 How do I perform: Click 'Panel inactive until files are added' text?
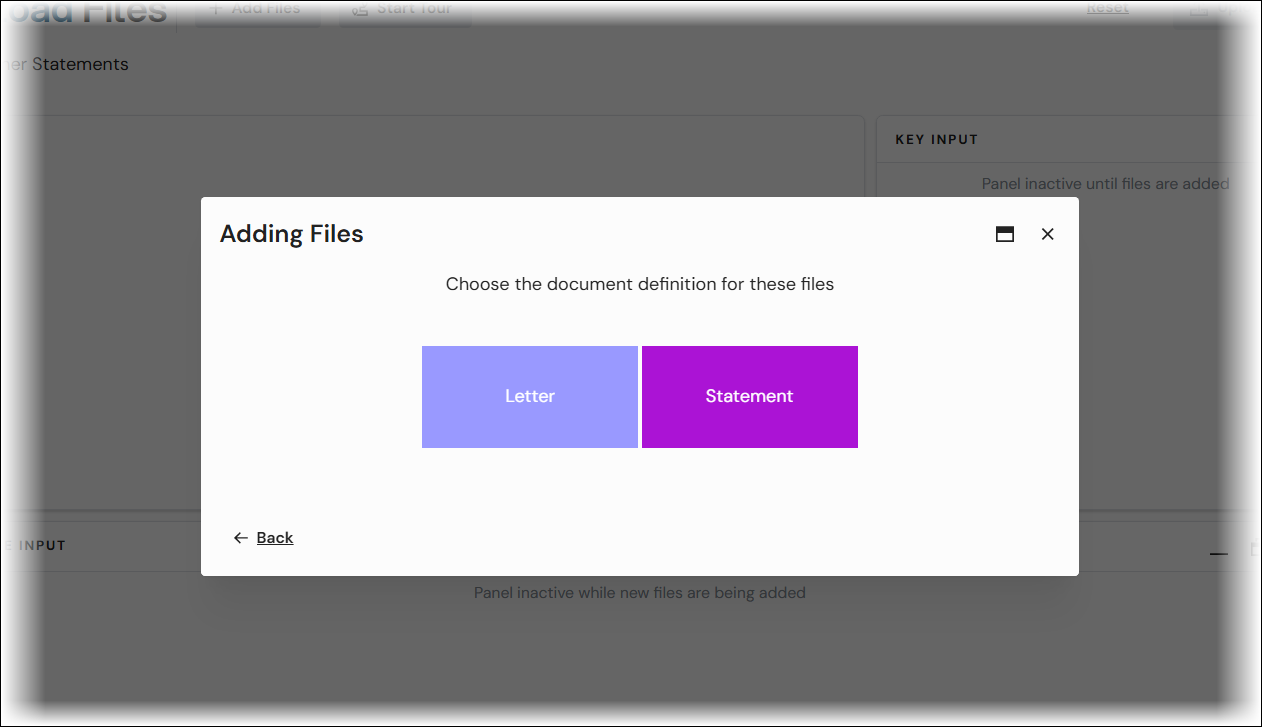[x=1105, y=184]
